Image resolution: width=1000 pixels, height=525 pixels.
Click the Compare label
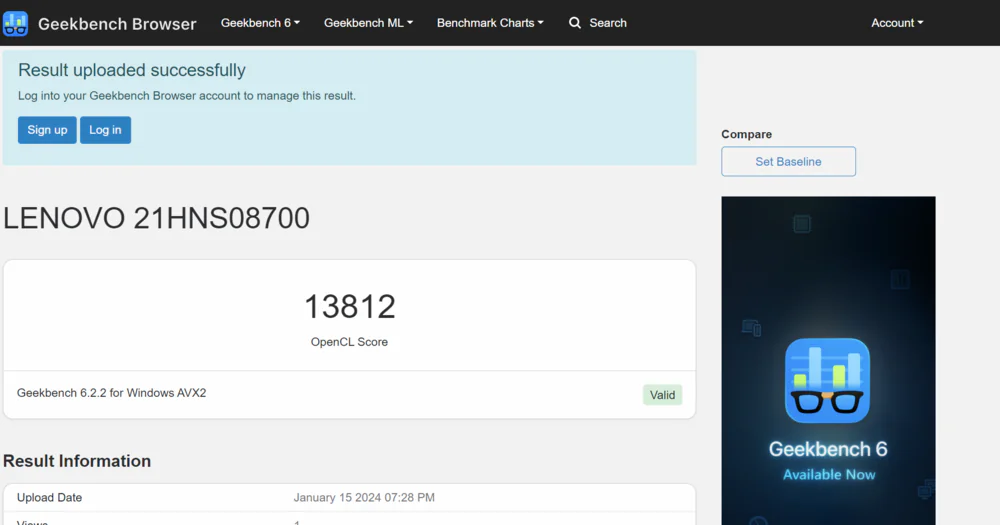(x=746, y=135)
